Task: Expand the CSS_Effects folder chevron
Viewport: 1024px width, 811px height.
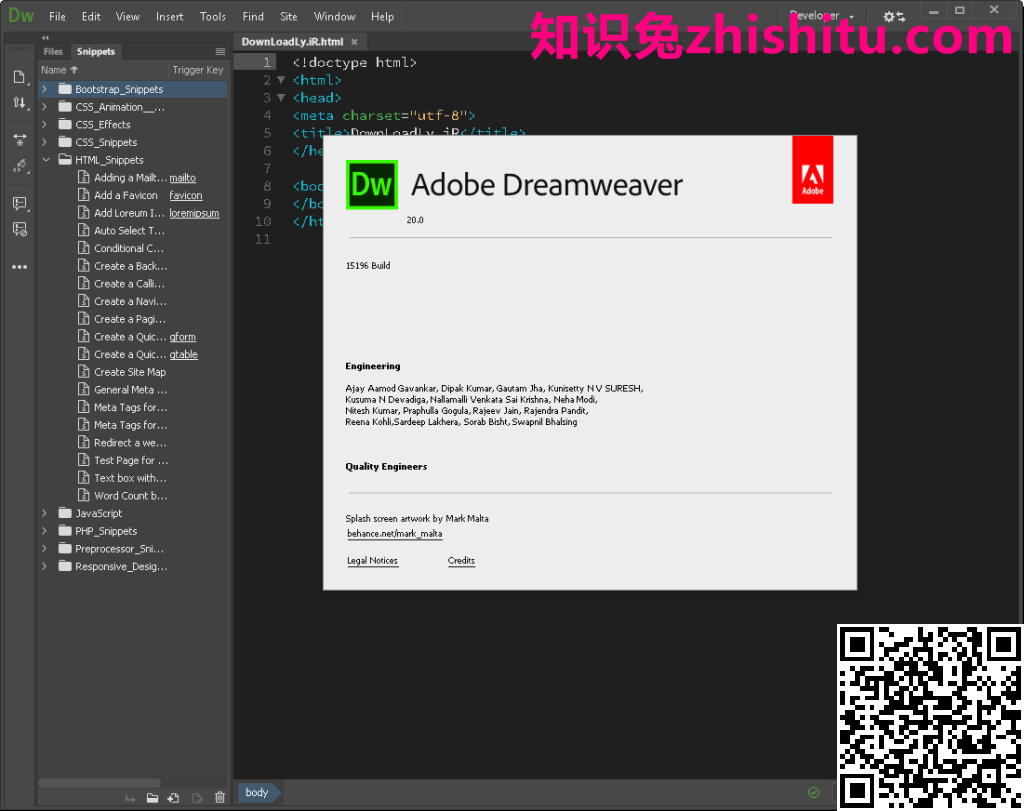Action: click(44, 124)
